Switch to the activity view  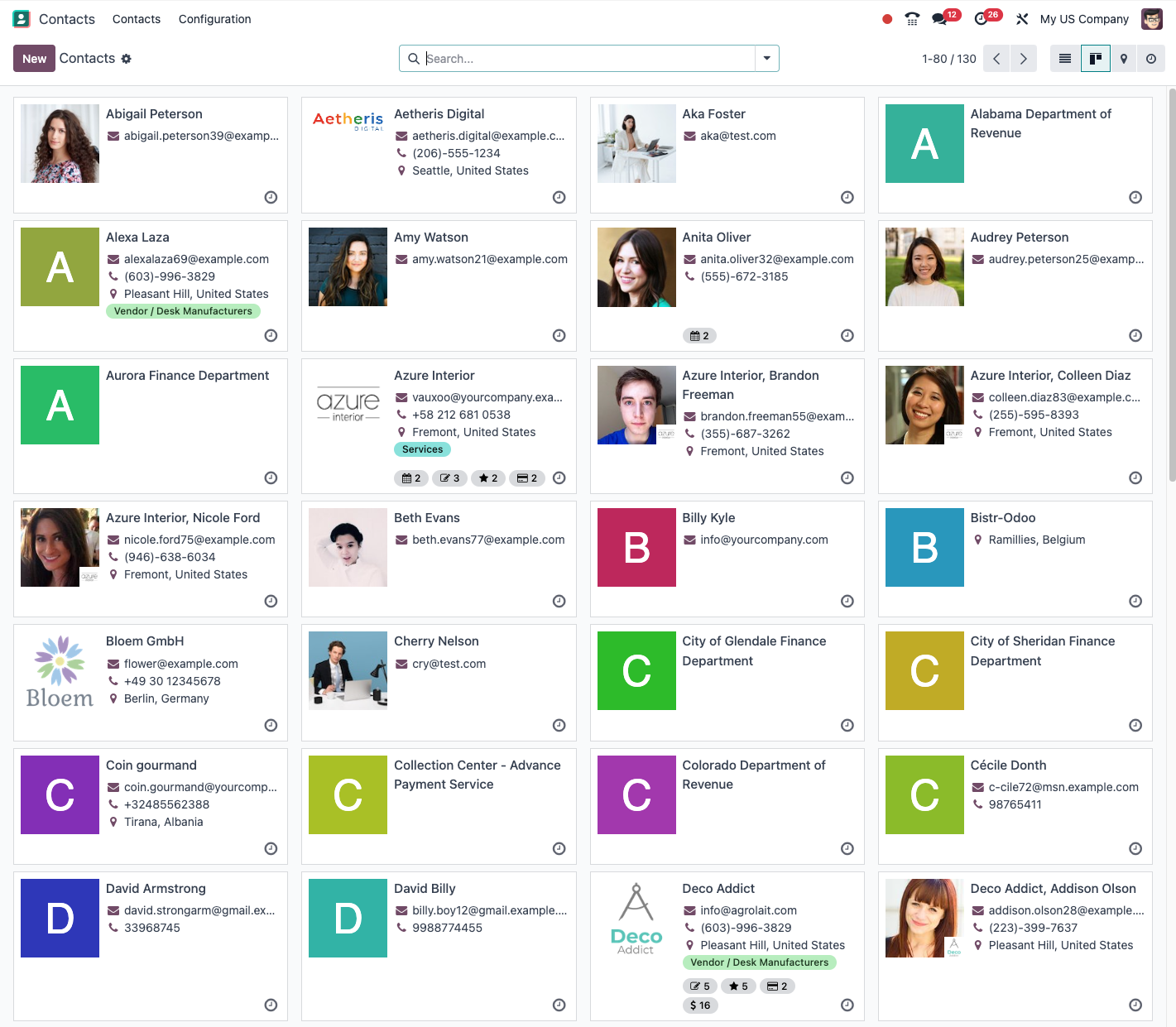click(x=1151, y=59)
